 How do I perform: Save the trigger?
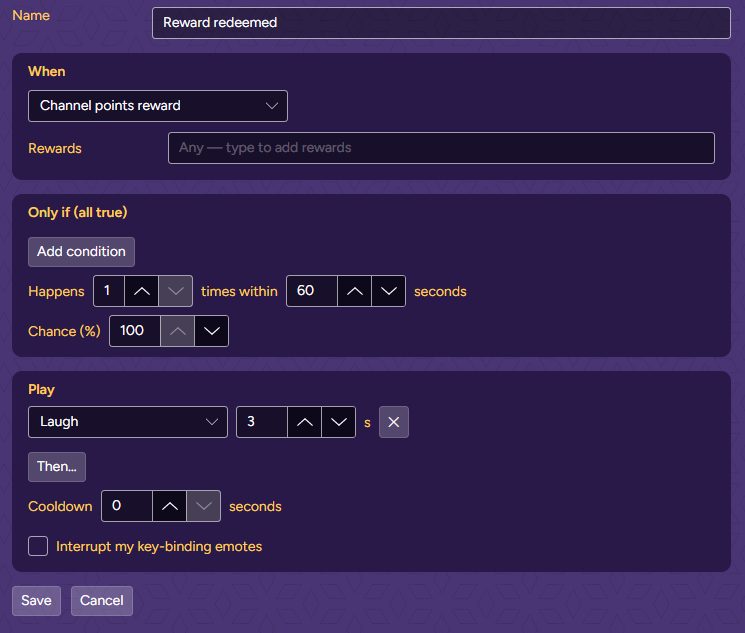pyautogui.click(x=37, y=601)
